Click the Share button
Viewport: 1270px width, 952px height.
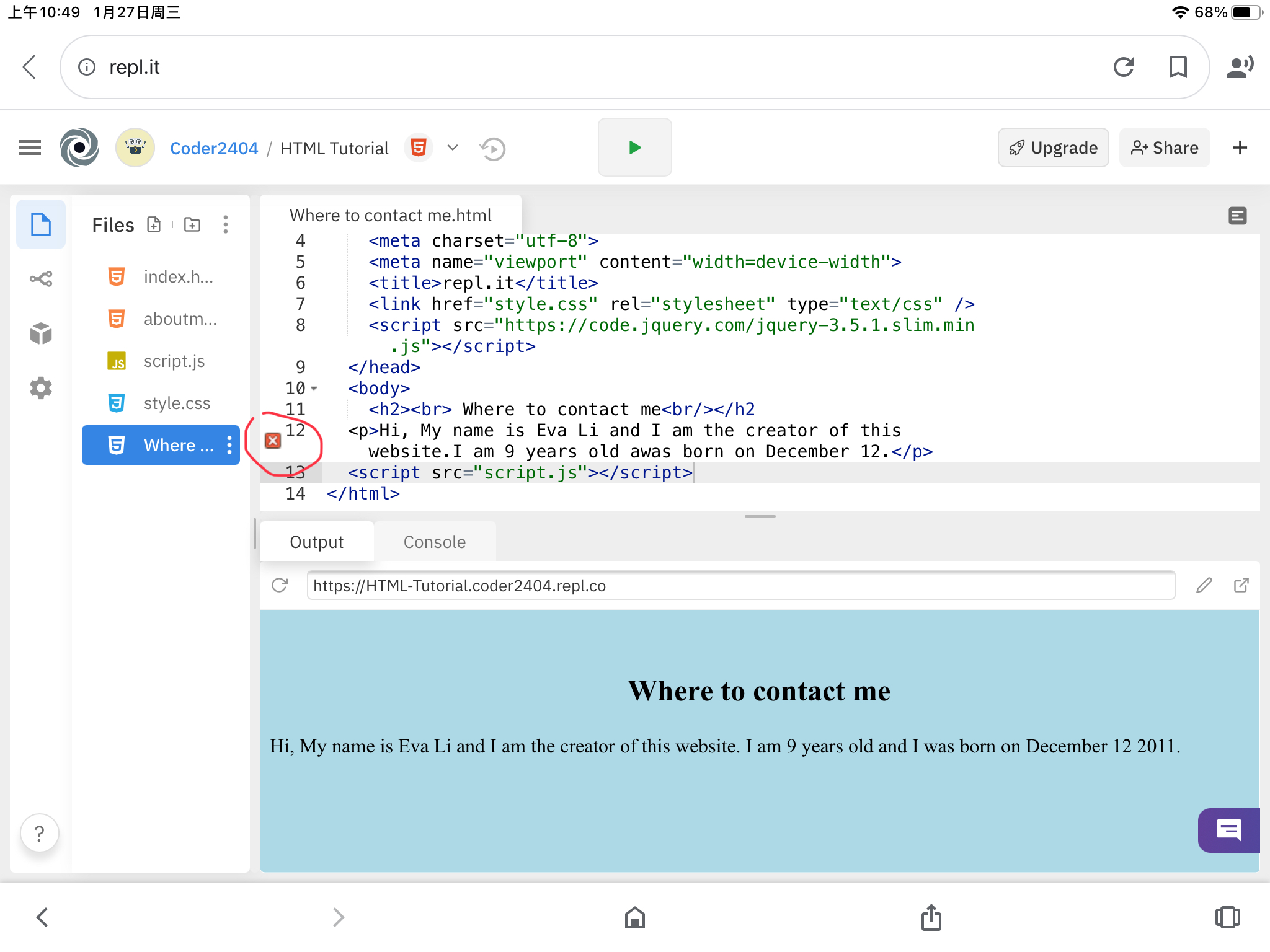coord(1165,148)
